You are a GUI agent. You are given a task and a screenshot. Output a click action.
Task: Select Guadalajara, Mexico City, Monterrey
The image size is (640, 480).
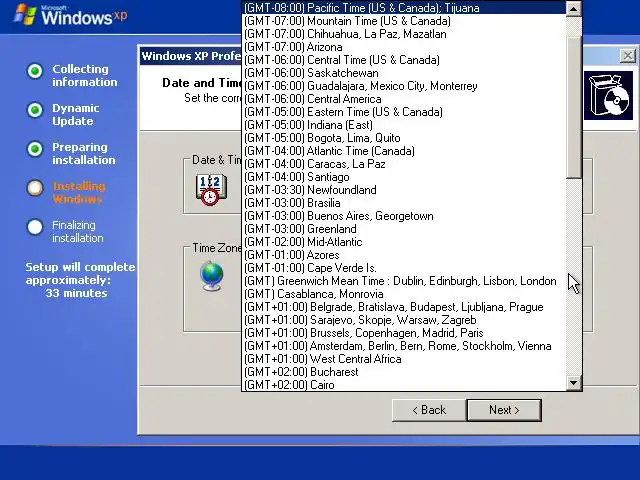404,86
